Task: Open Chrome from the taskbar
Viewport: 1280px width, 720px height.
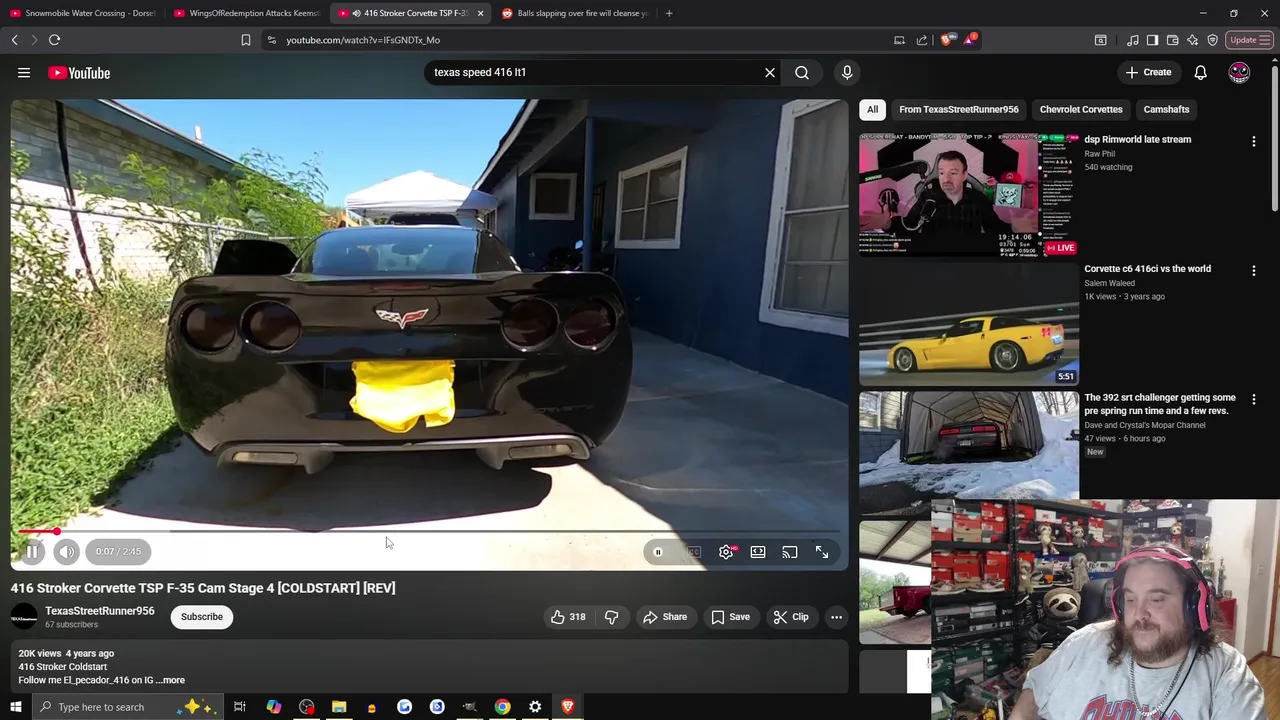Action: [502, 707]
